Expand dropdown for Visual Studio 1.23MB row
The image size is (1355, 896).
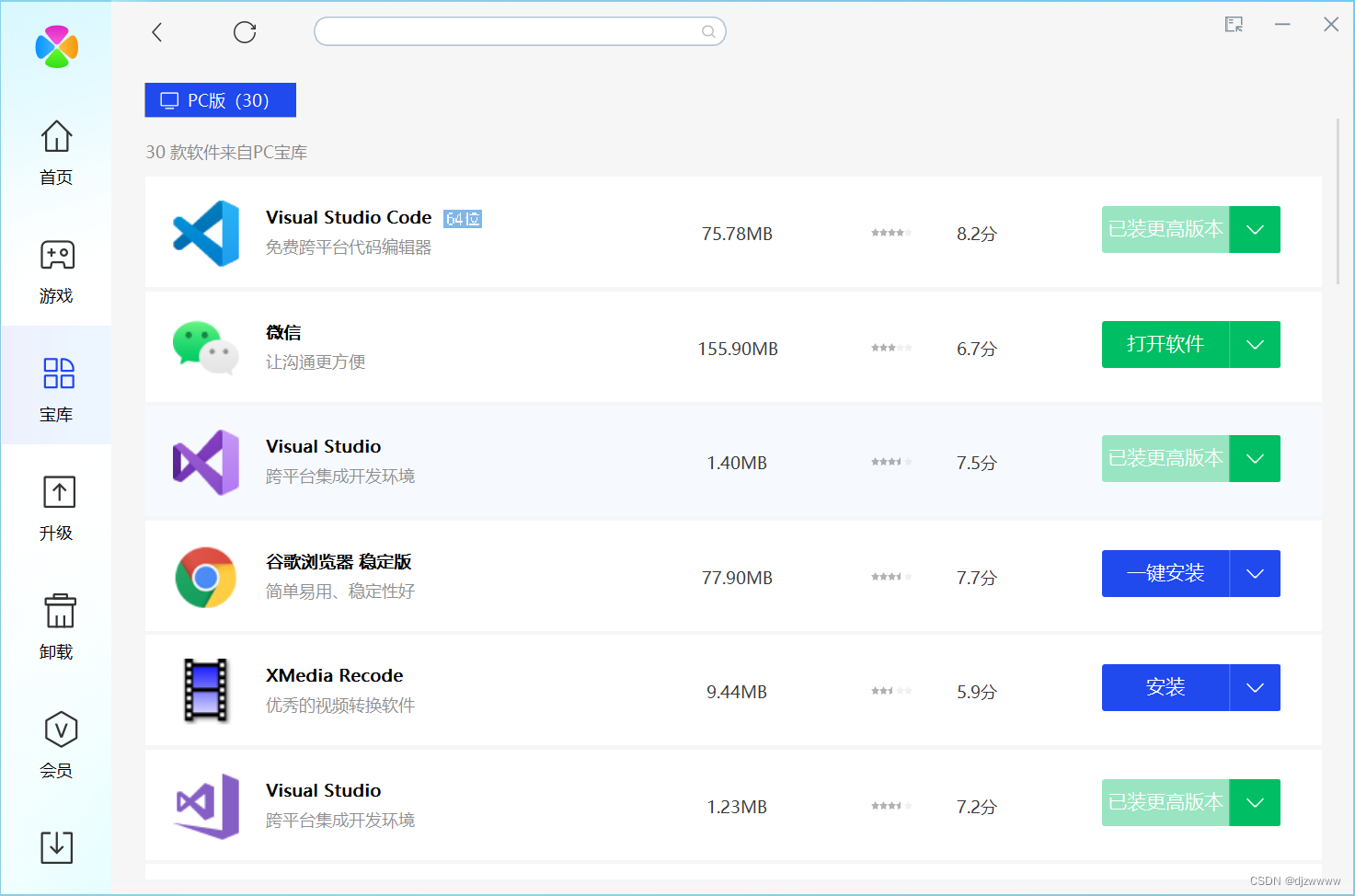[1255, 803]
